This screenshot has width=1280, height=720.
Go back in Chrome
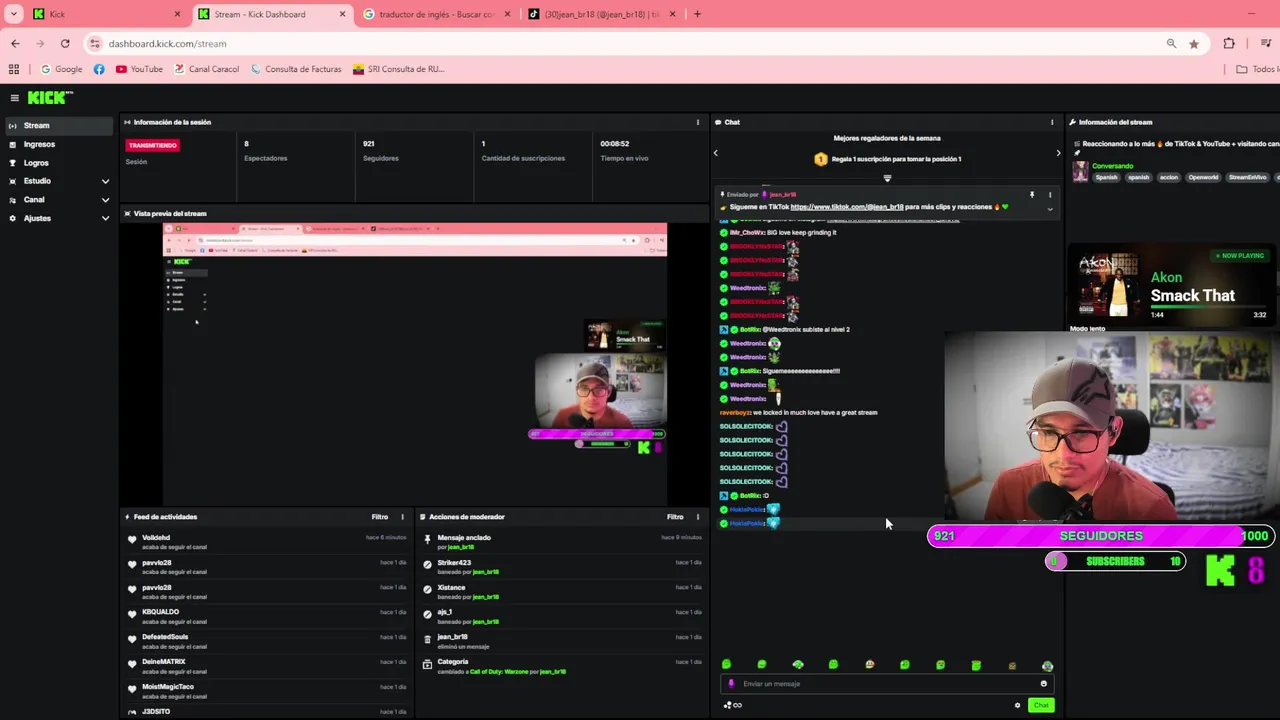[15, 44]
